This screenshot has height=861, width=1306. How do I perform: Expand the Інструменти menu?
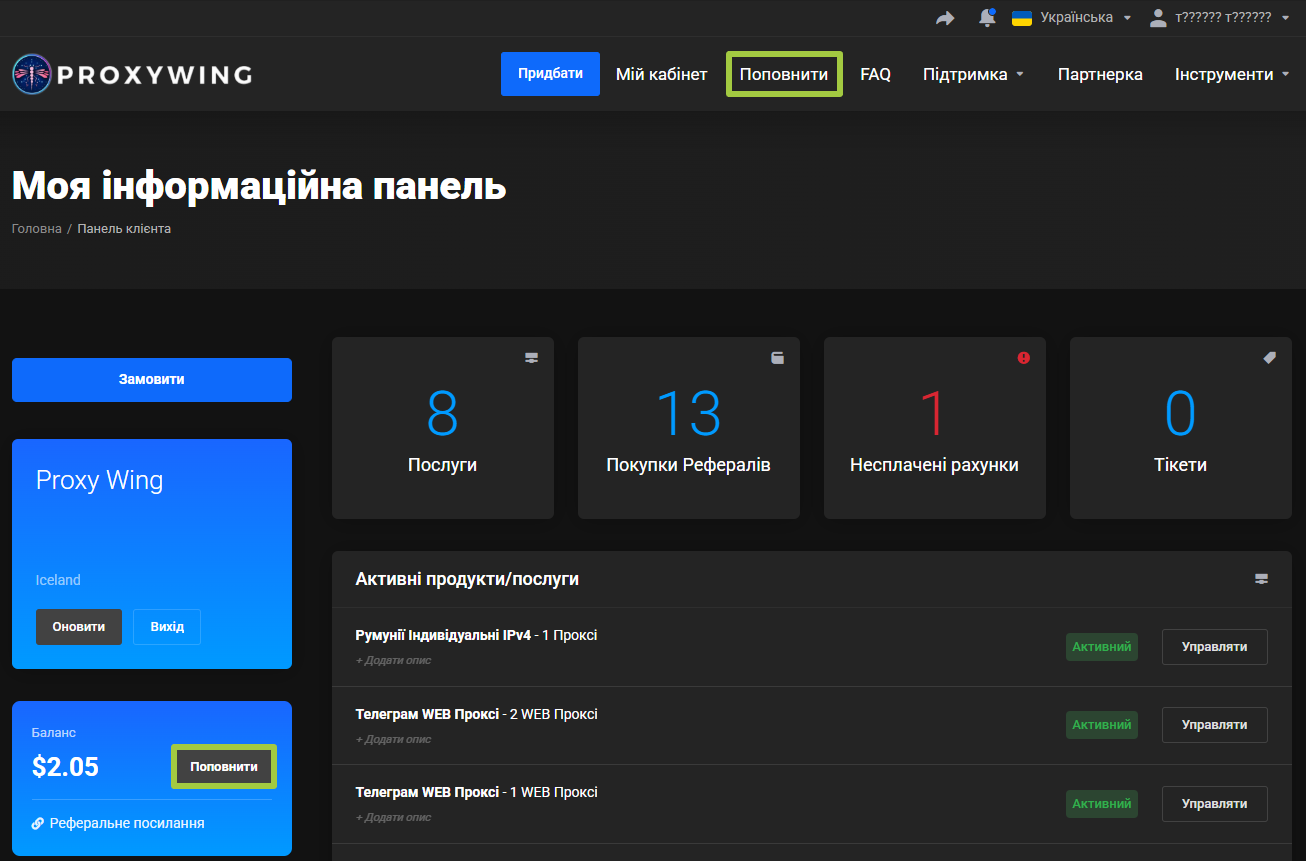[x=1232, y=74]
